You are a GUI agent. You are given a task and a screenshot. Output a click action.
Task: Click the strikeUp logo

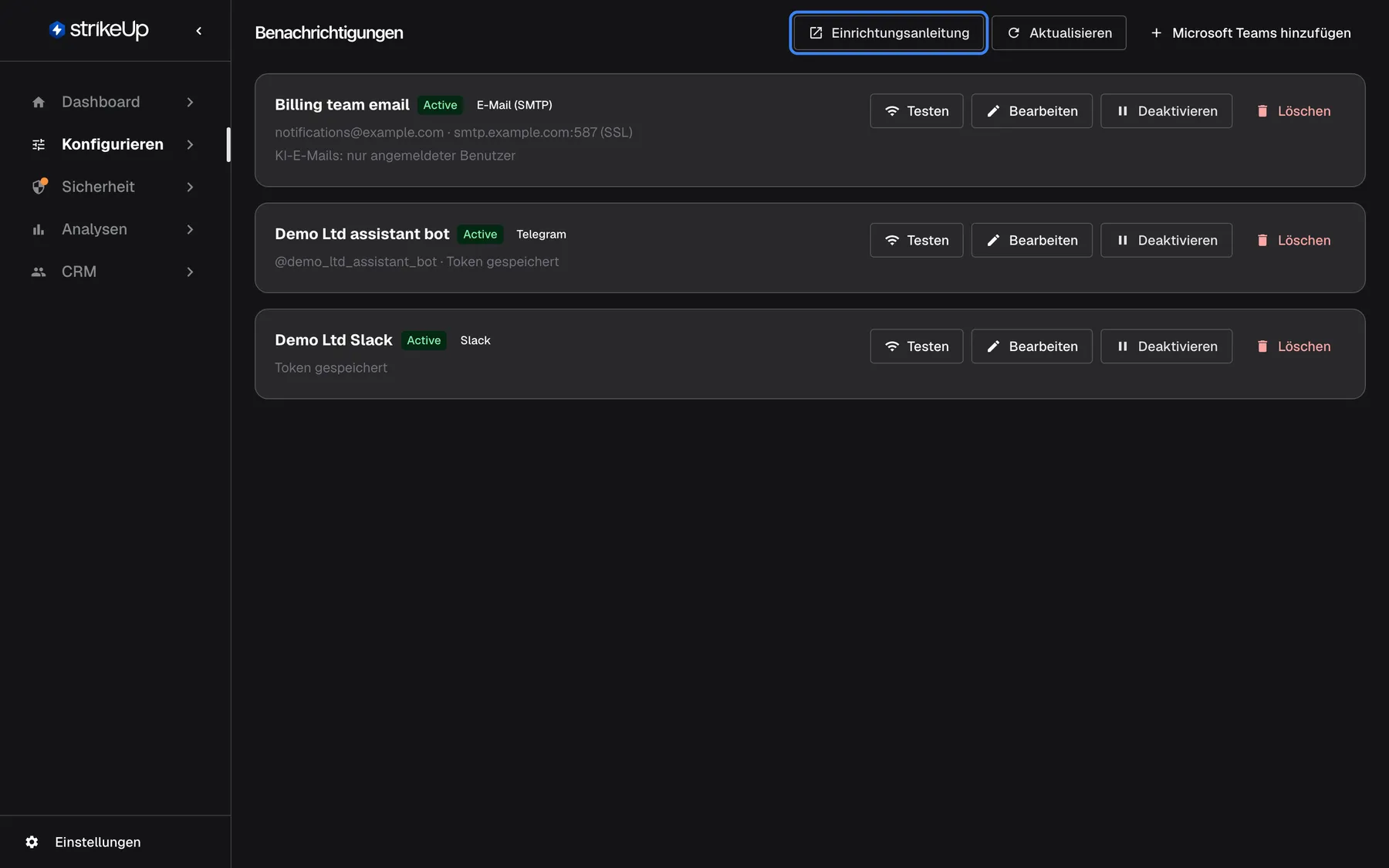pos(99,29)
